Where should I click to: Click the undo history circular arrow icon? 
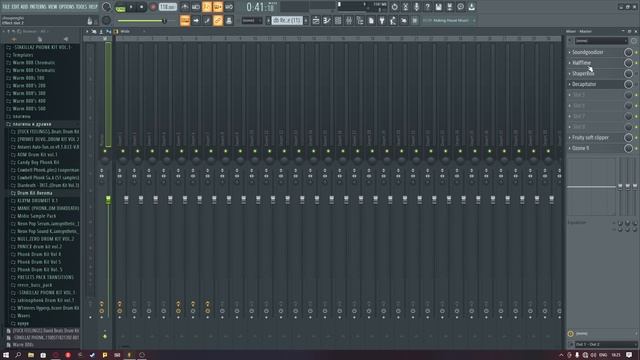pyautogui.click(x=395, y=7)
